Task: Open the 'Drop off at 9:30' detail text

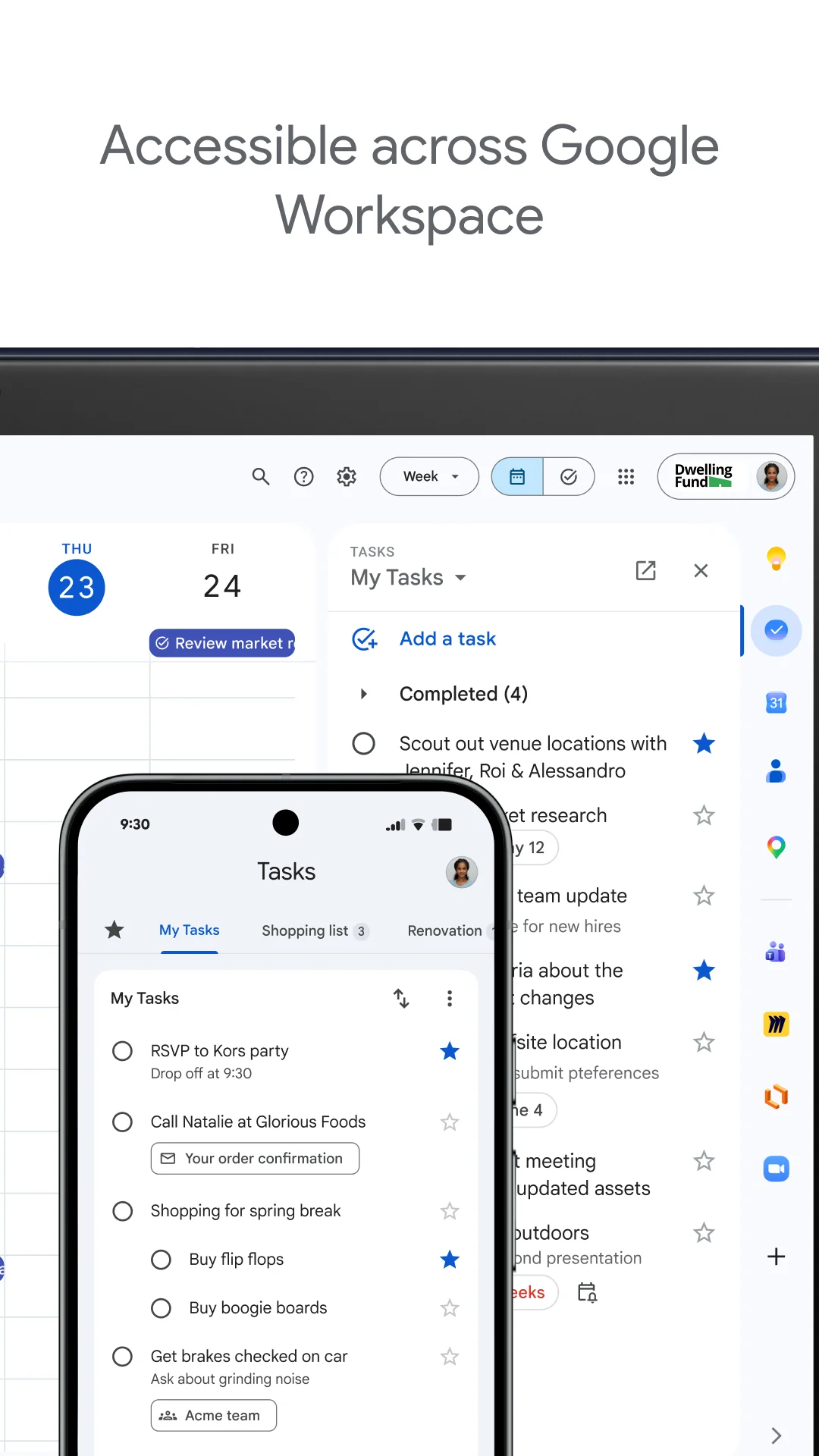Action: coord(201,1074)
